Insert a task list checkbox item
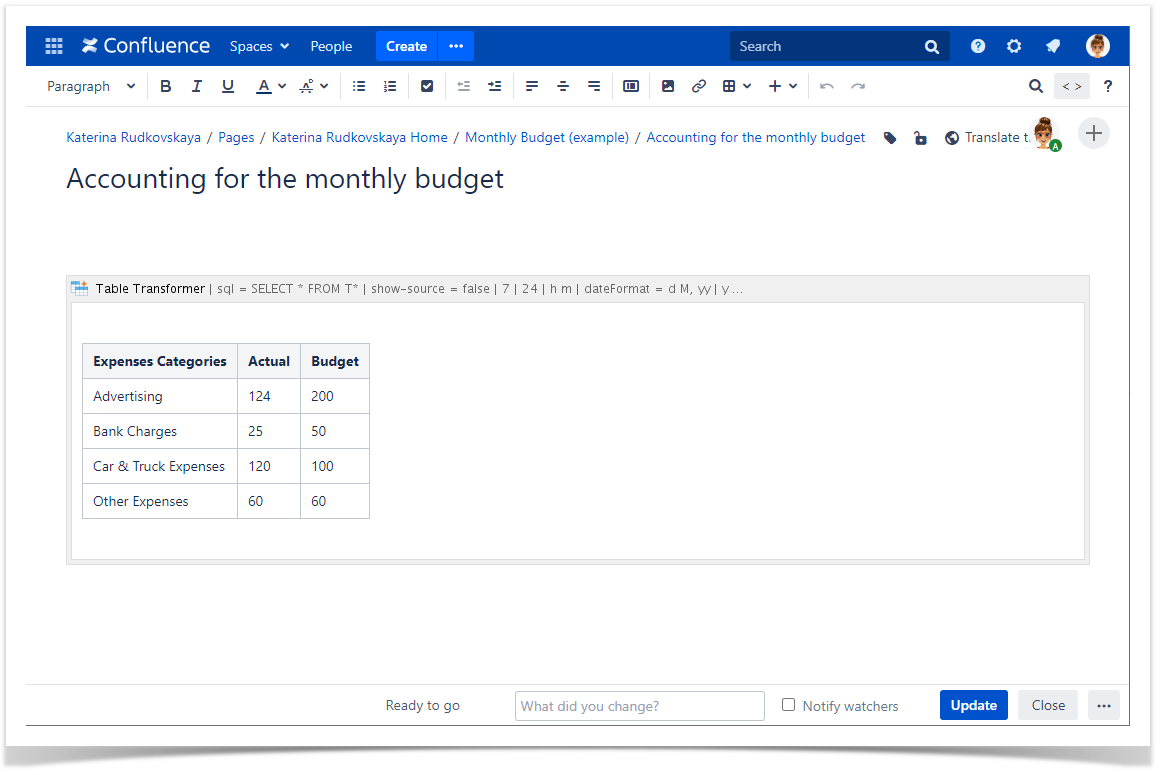 pyautogui.click(x=427, y=87)
